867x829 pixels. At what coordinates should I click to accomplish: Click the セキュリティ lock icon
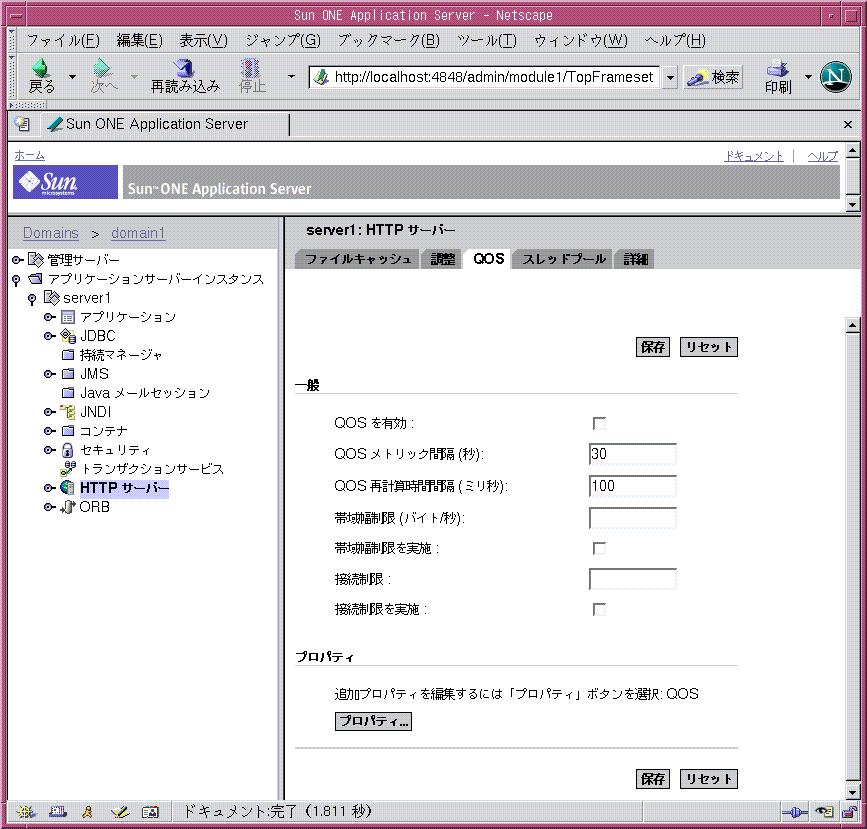tap(67, 450)
